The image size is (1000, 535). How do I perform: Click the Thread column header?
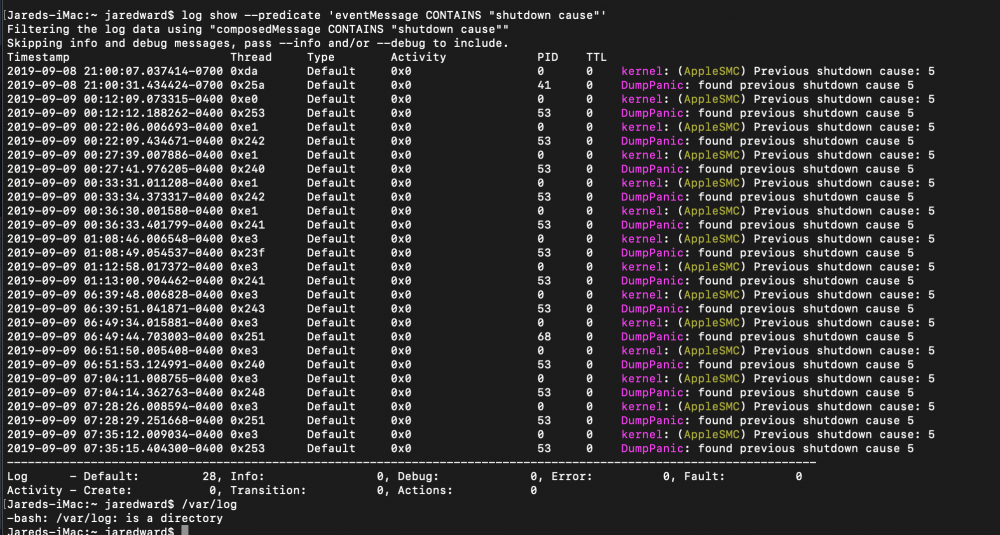[x=251, y=57]
